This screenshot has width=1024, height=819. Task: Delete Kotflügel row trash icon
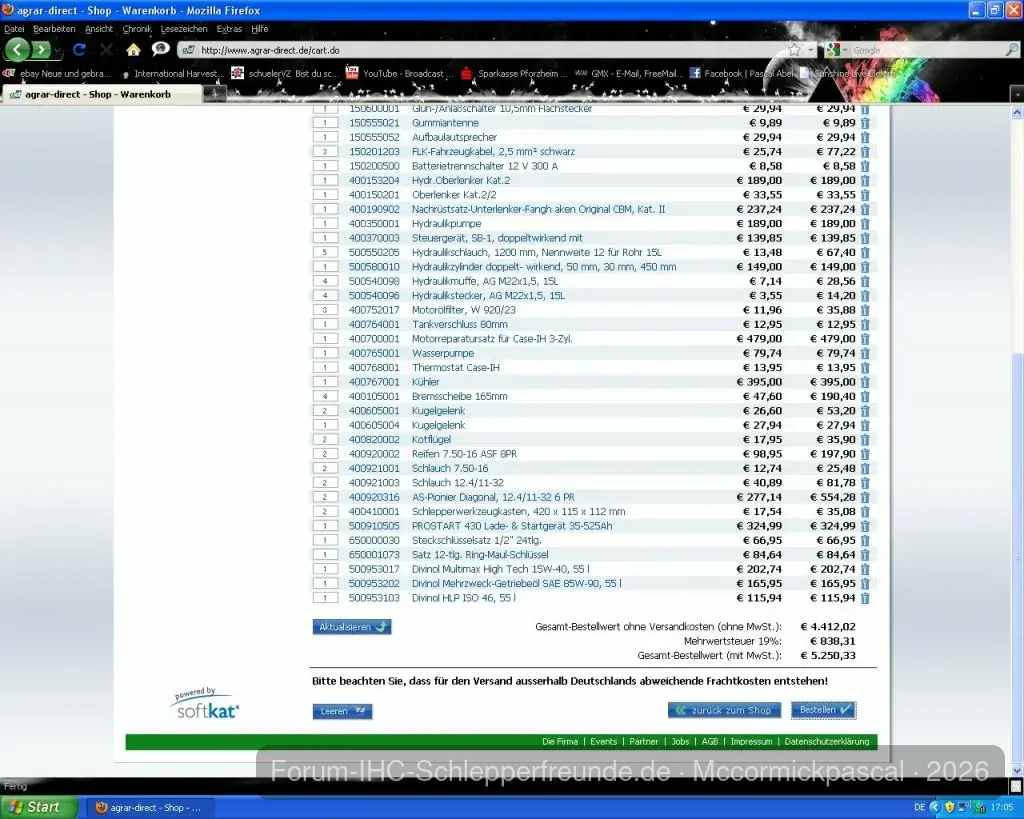(x=865, y=439)
